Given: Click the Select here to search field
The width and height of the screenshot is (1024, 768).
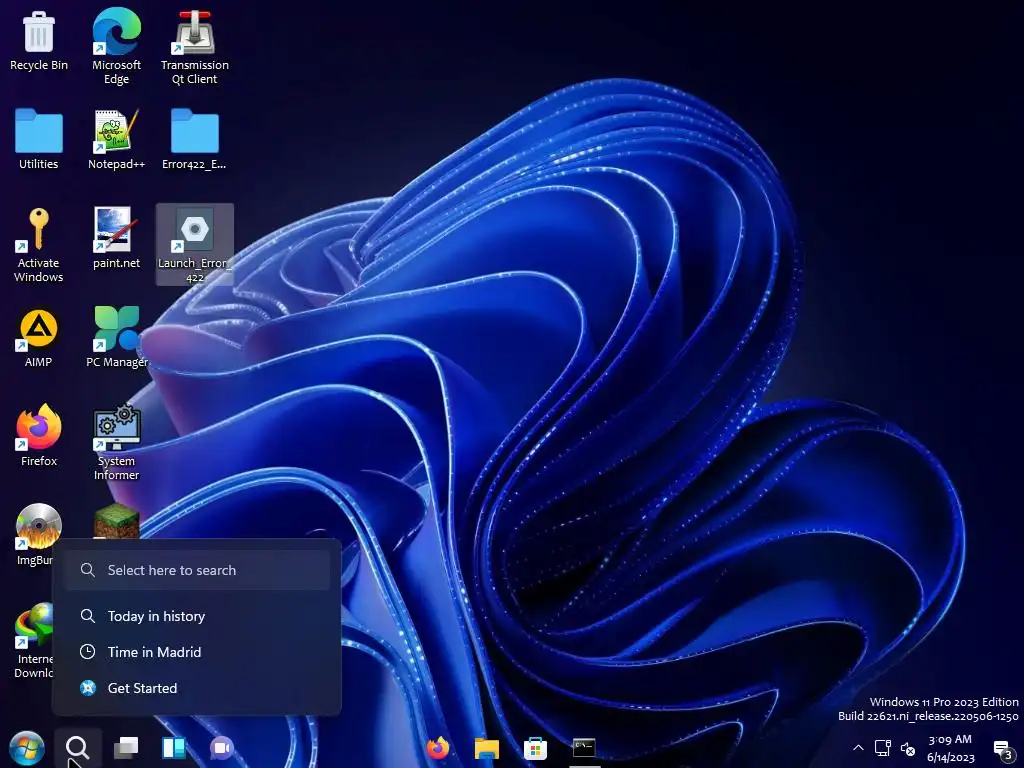Looking at the screenshot, I should tap(197, 570).
